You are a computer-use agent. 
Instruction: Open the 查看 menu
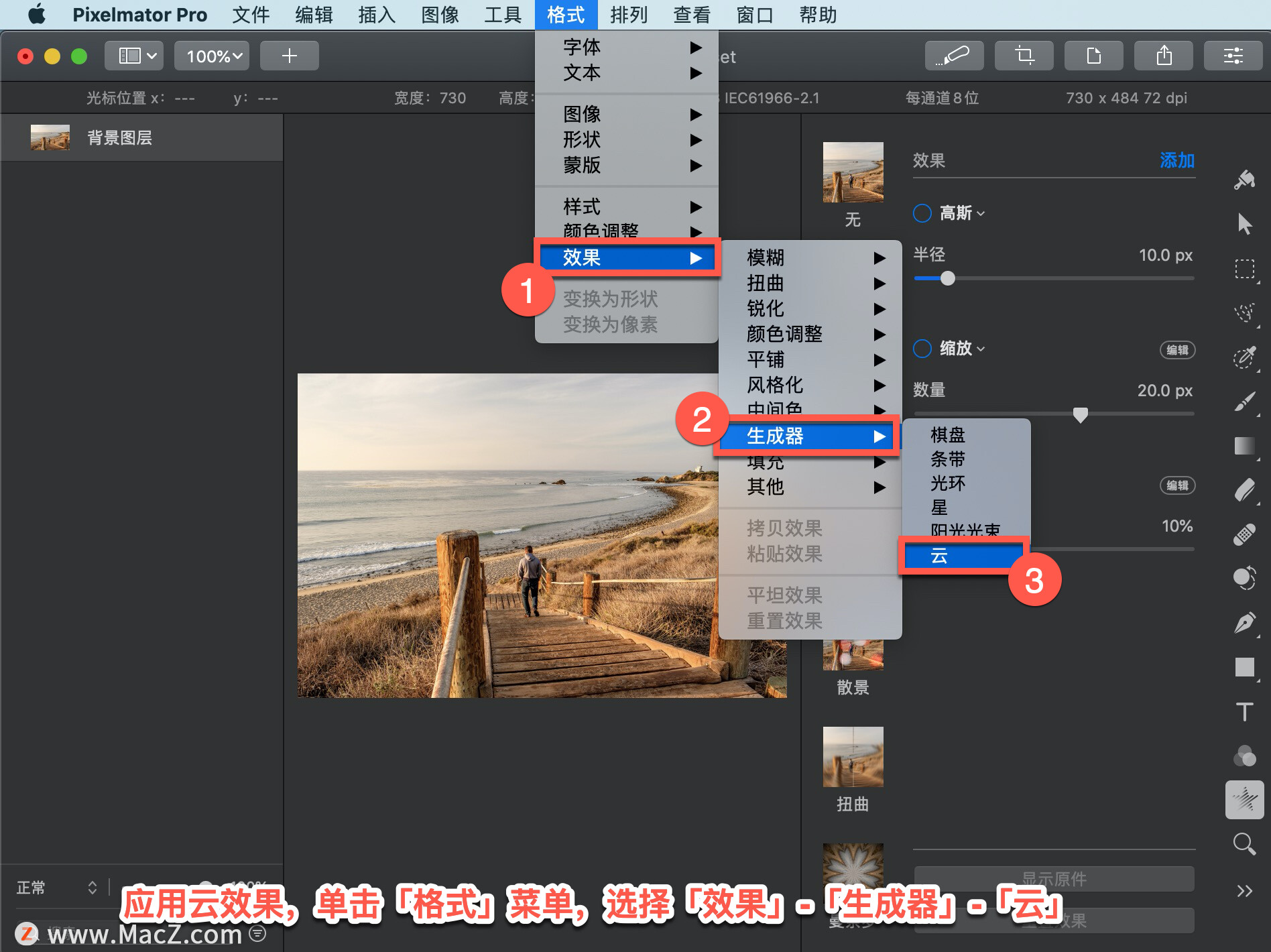tap(692, 15)
